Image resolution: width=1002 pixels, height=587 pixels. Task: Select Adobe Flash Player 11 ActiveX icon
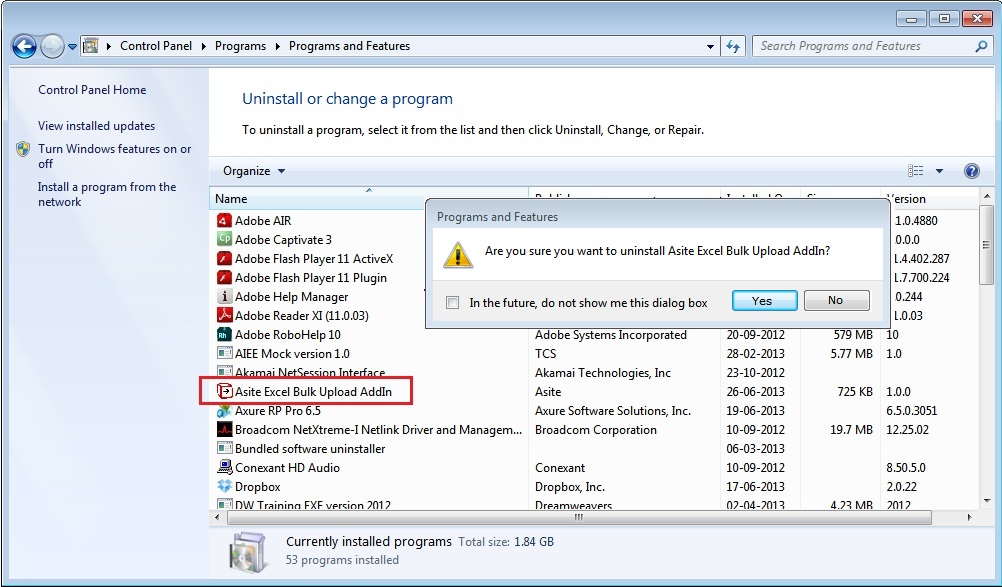pos(224,259)
